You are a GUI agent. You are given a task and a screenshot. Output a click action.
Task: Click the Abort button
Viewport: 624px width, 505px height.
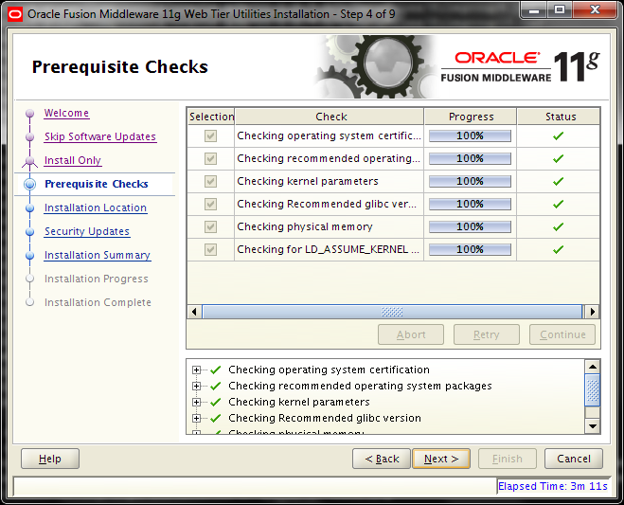coord(411,335)
